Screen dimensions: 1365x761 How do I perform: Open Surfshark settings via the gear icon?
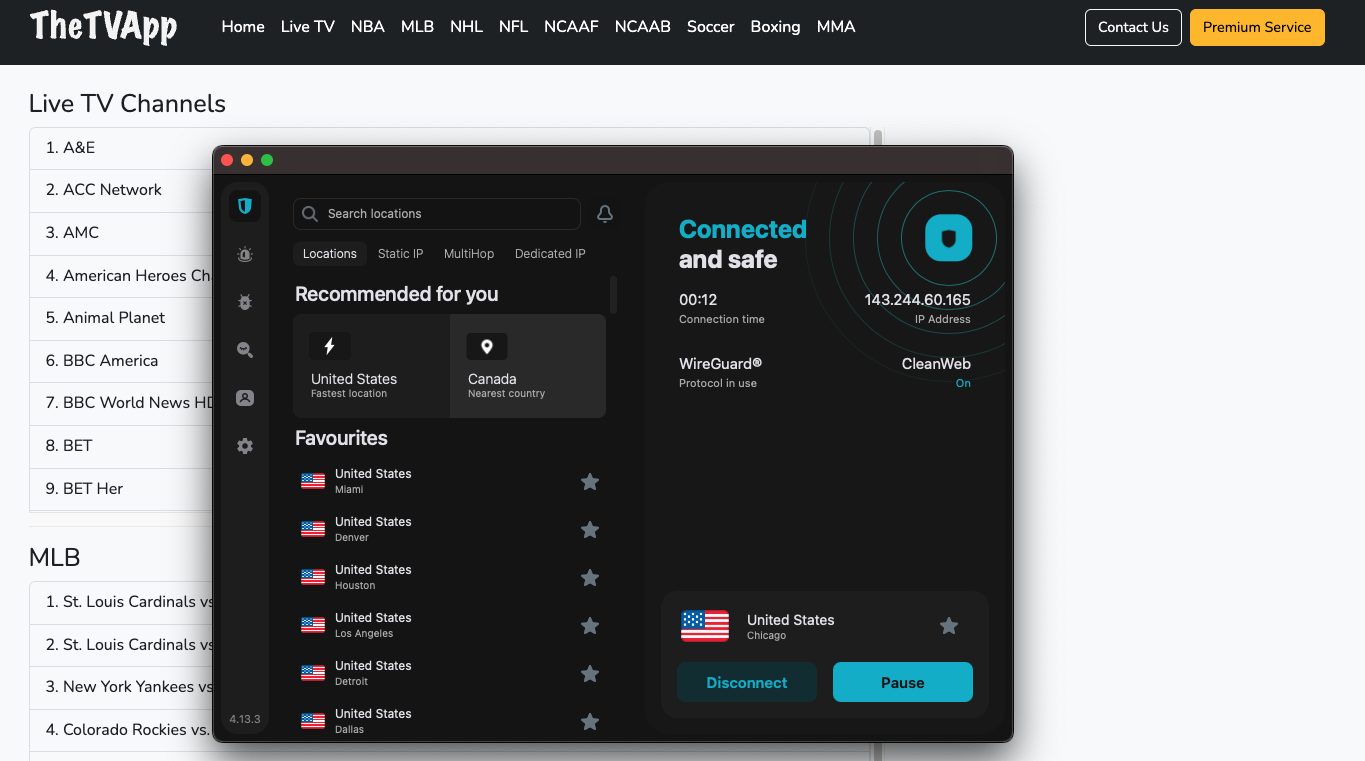[x=244, y=446]
